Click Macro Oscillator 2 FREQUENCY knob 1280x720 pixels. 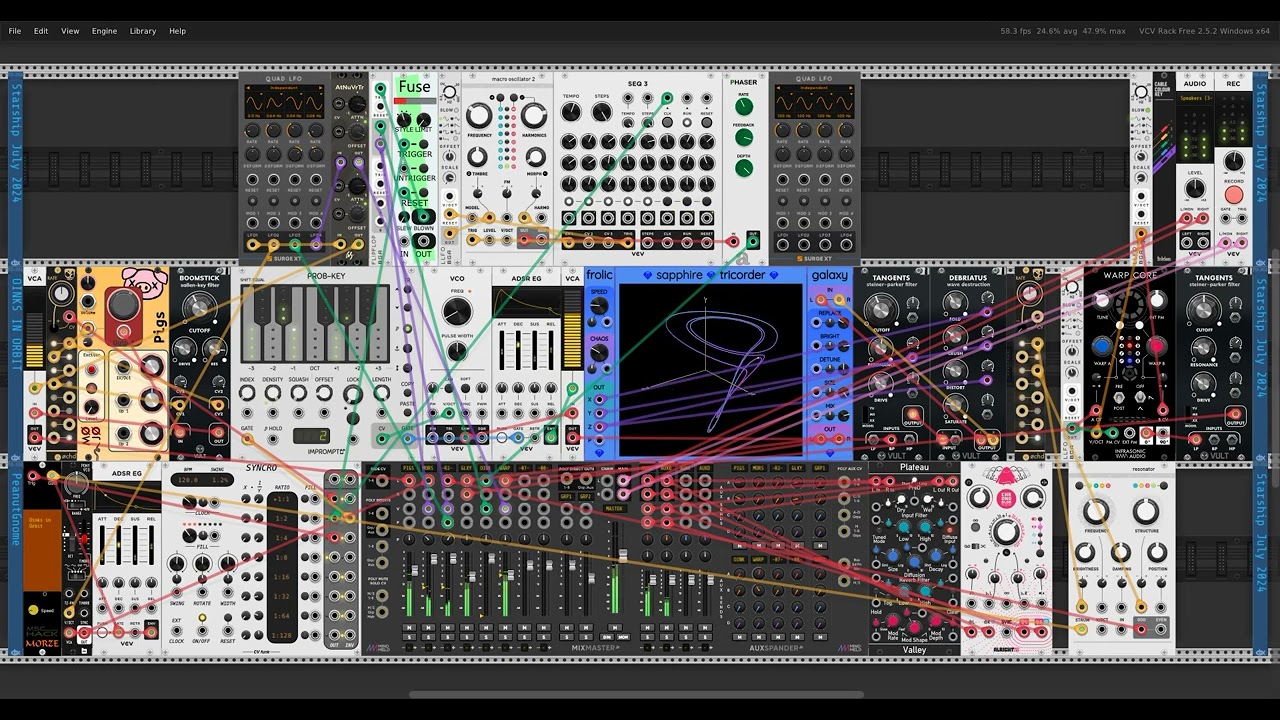pyautogui.click(x=479, y=115)
